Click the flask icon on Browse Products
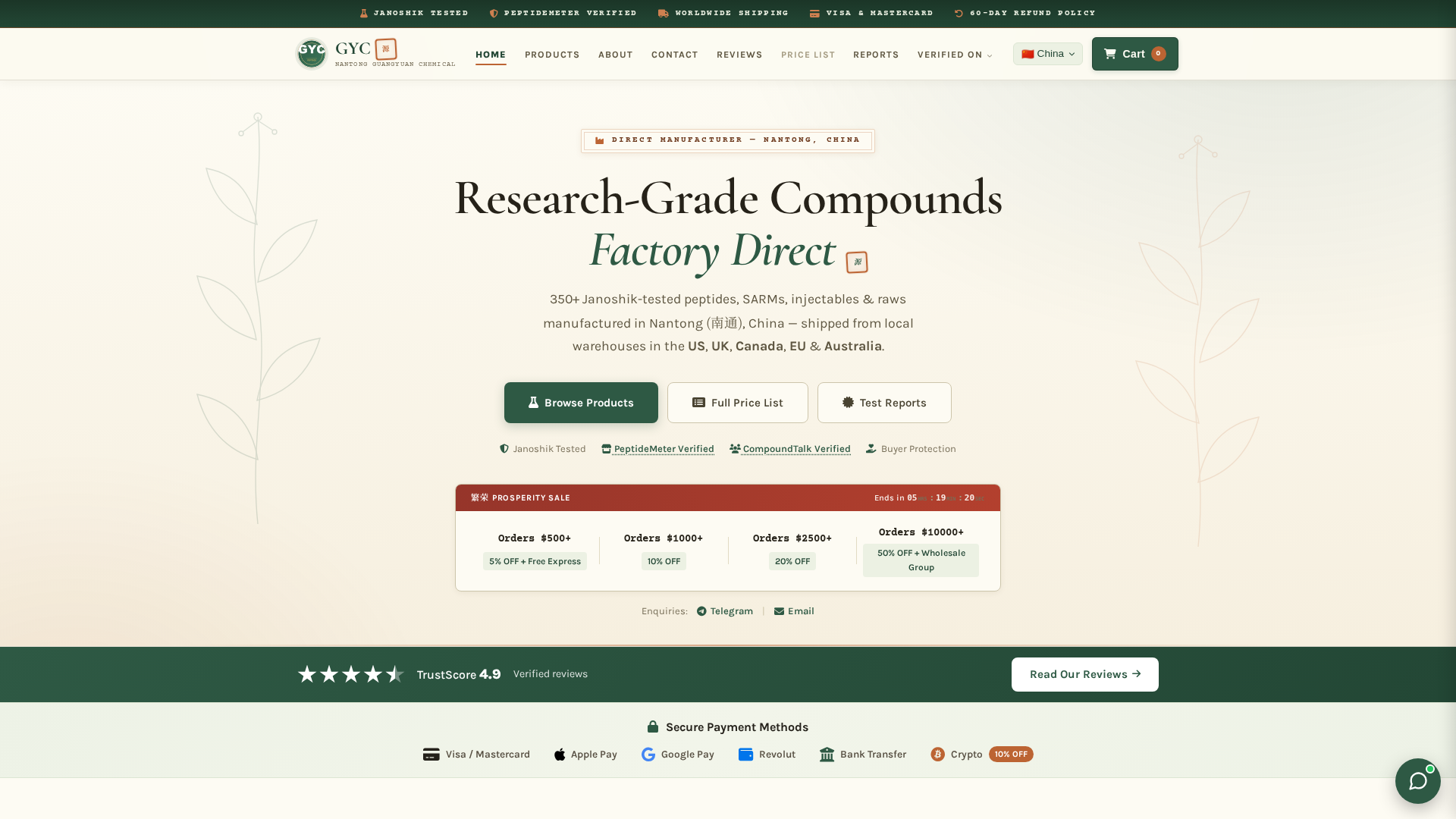 pos(533,403)
